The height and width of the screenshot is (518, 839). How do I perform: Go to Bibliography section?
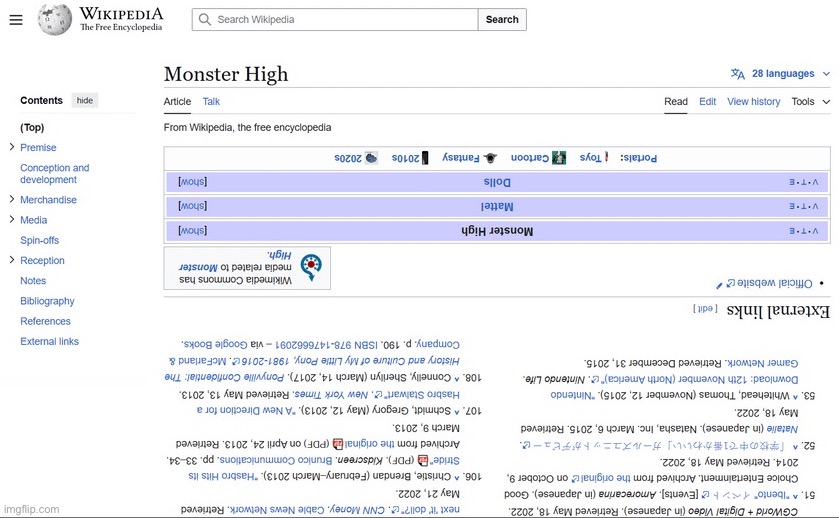(x=47, y=301)
